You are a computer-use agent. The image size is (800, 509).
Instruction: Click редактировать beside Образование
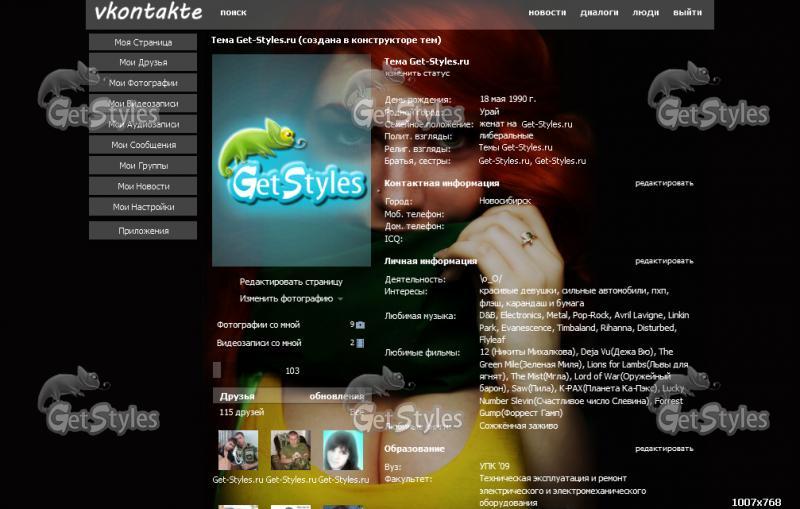pyautogui.click(x=664, y=448)
